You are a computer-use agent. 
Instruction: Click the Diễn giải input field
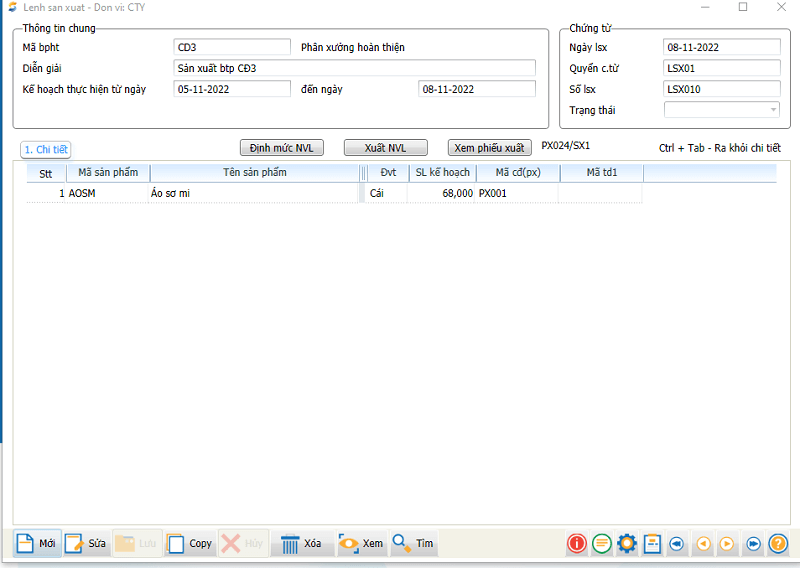coord(355,68)
